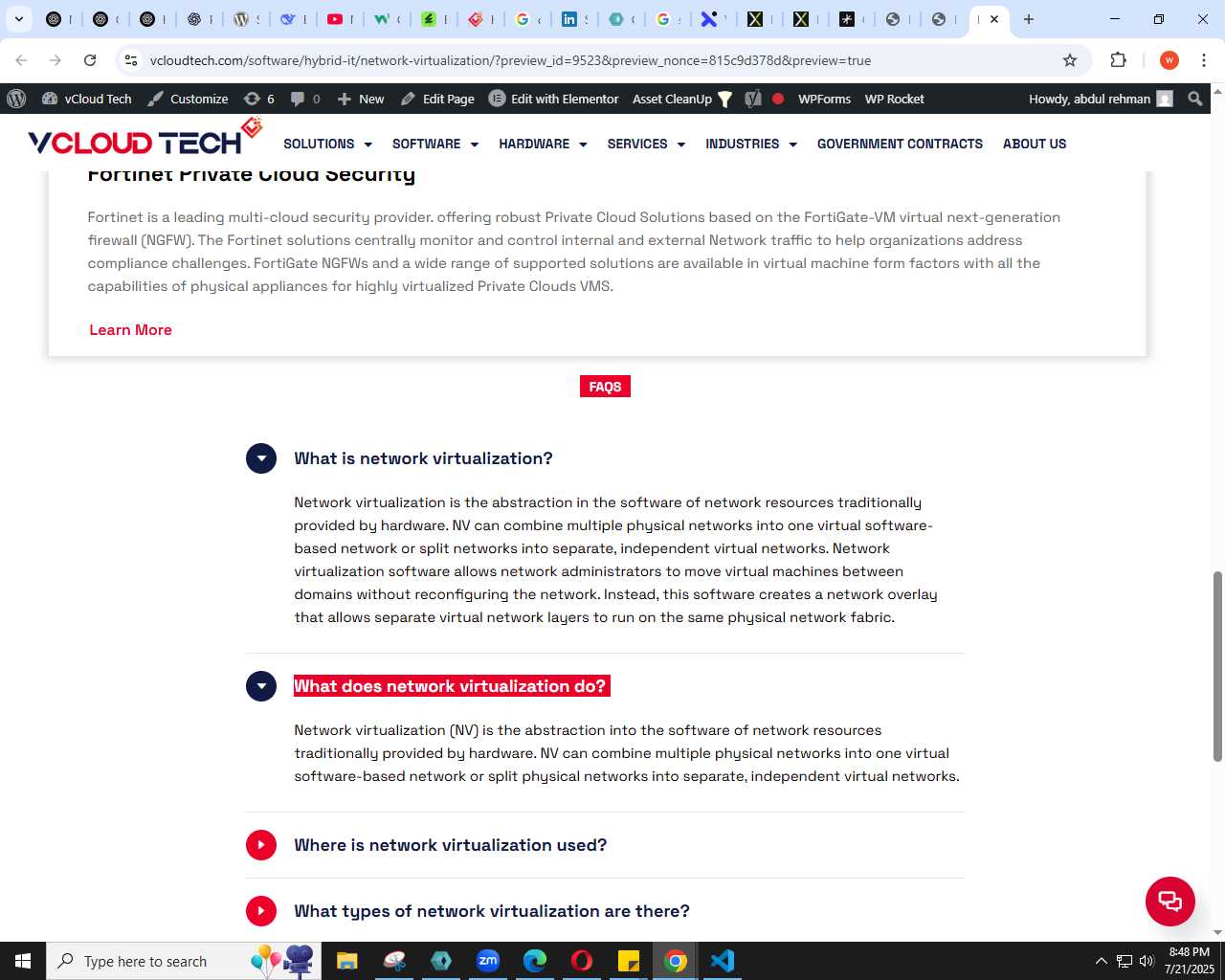Image resolution: width=1225 pixels, height=980 pixels.
Task: Click browser forward arrow
Action: tap(56, 60)
